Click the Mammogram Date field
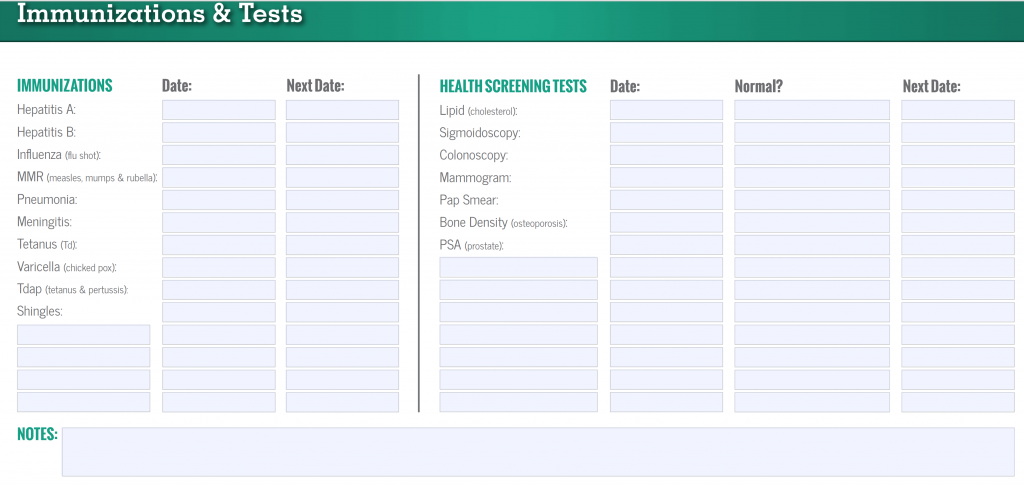This screenshot has height=486, width=1024. point(666,178)
